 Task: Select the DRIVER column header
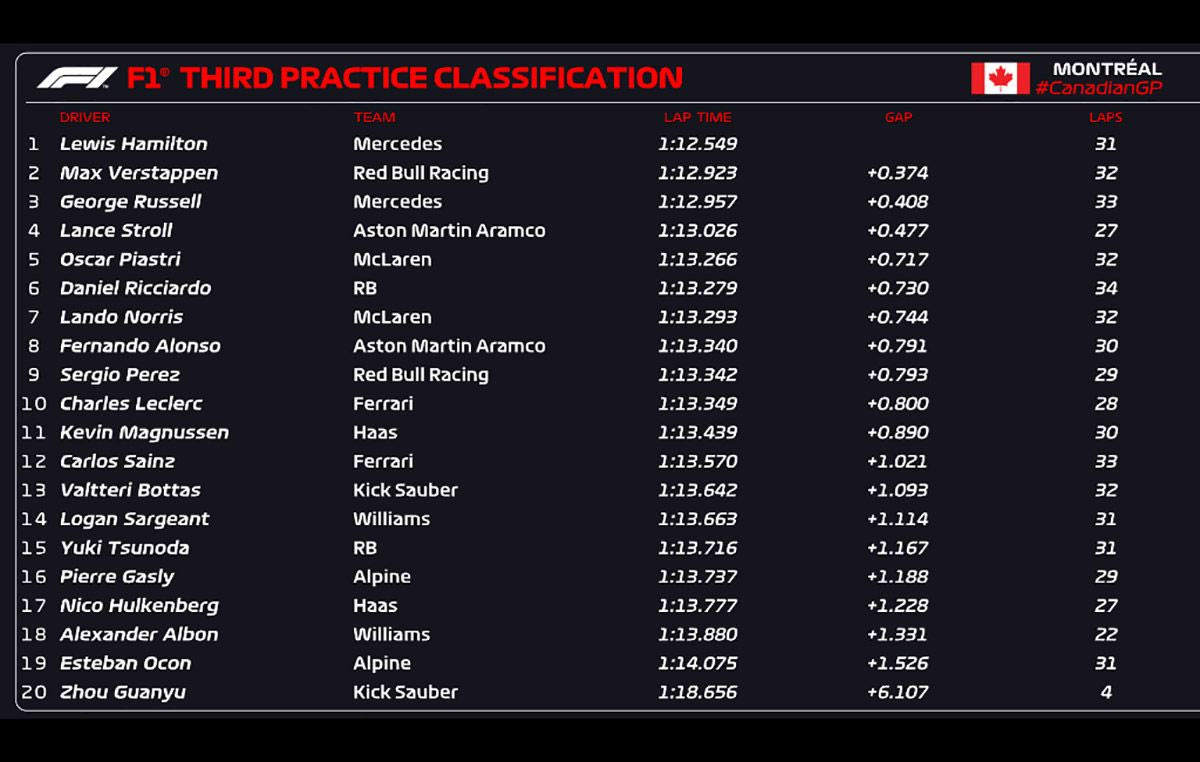click(85, 118)
